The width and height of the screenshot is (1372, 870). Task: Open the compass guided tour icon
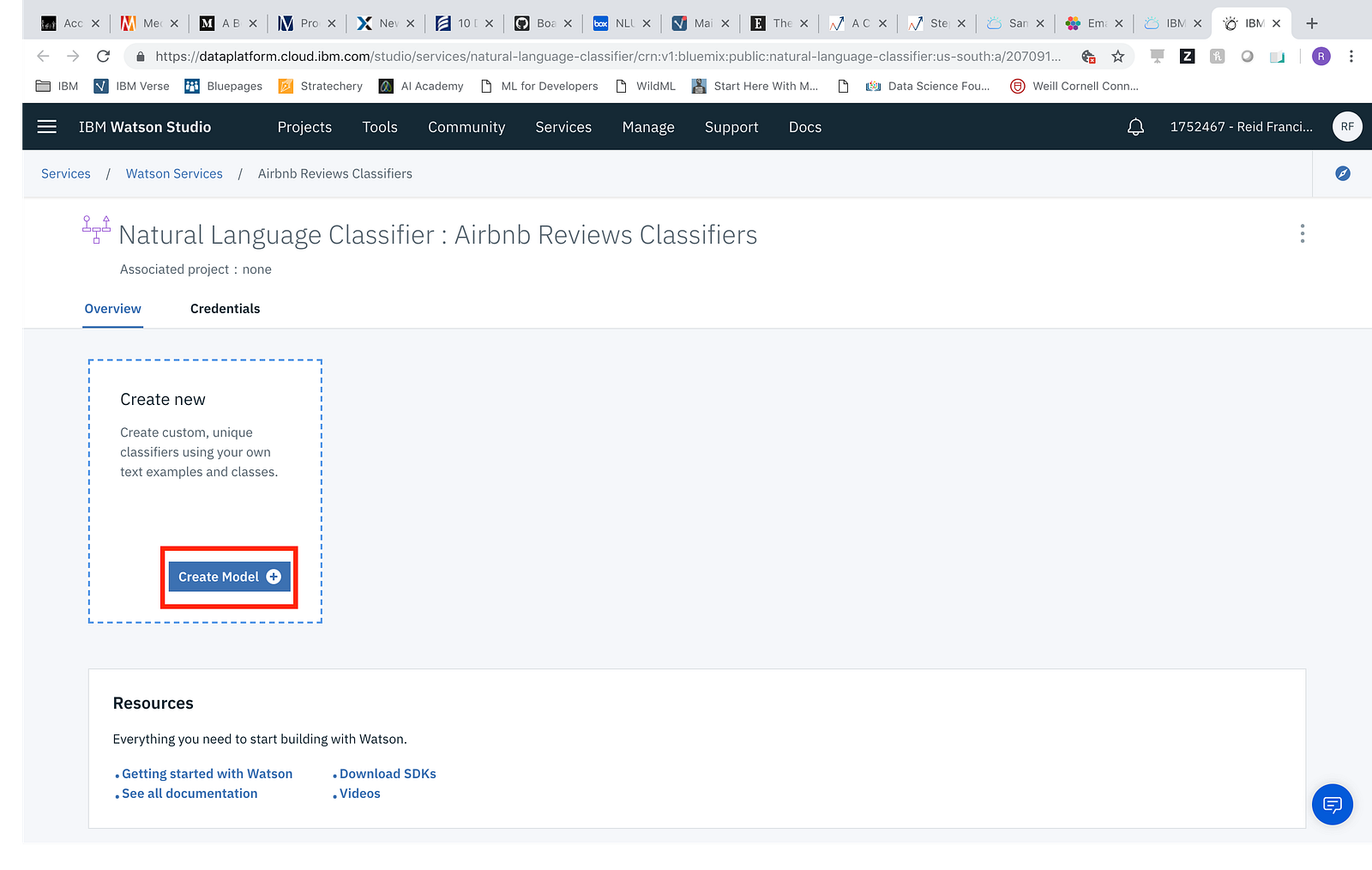tap(1343, 173)
